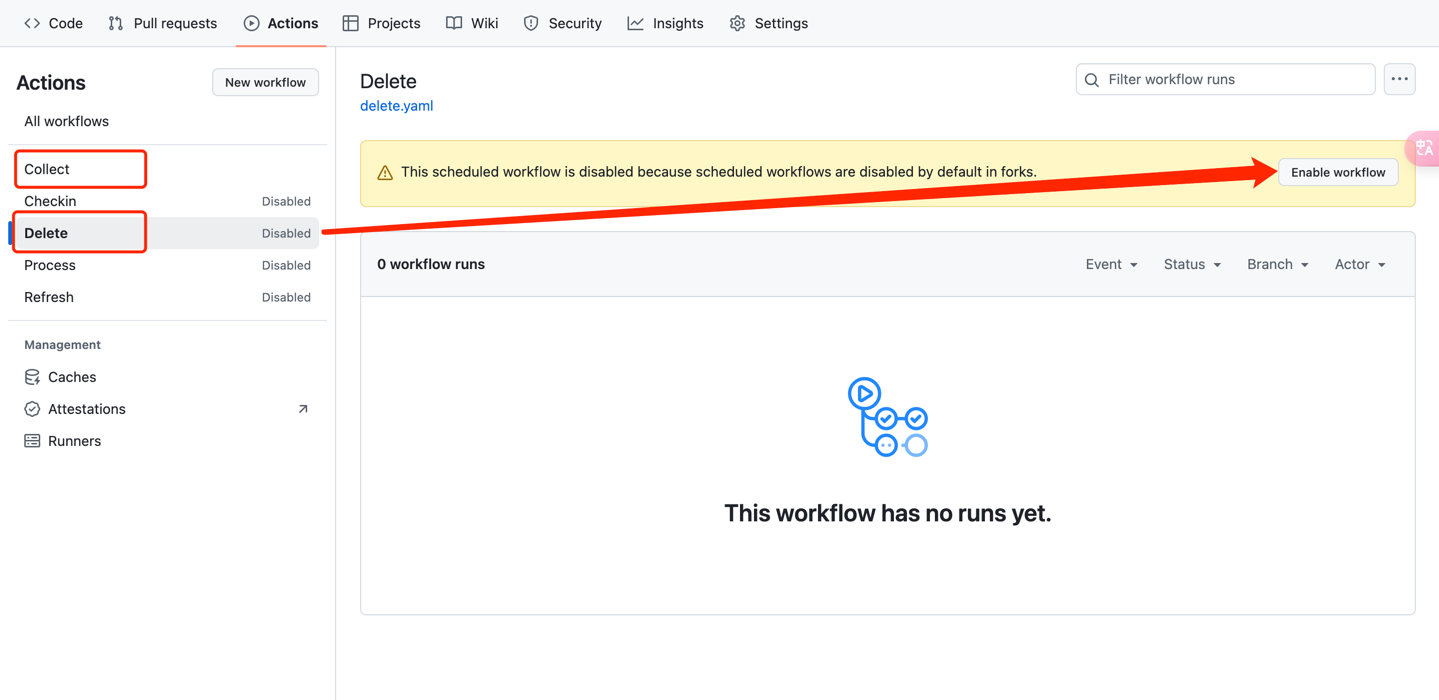Expand the Status filter dropdown
Image resolution: width=1439 pixels, height=700 pixels.
pyautogui.click(x=1192, y=264)
